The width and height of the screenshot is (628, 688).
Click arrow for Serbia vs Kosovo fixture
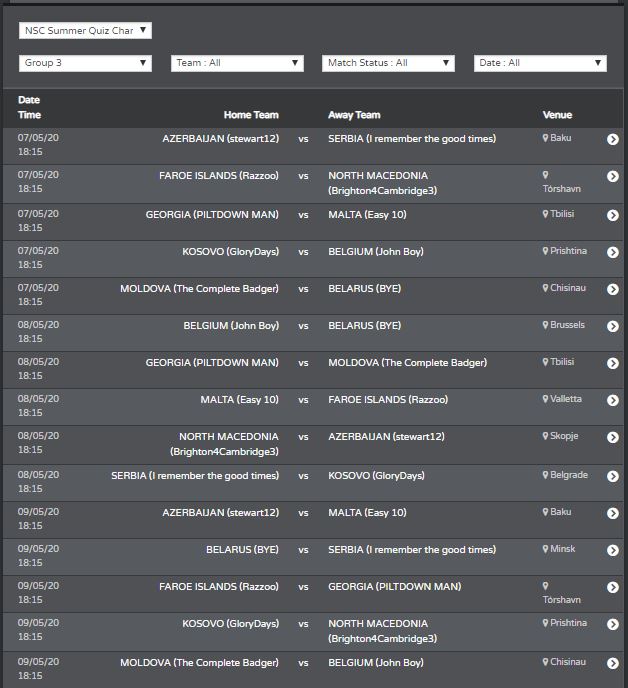point(613,476)
